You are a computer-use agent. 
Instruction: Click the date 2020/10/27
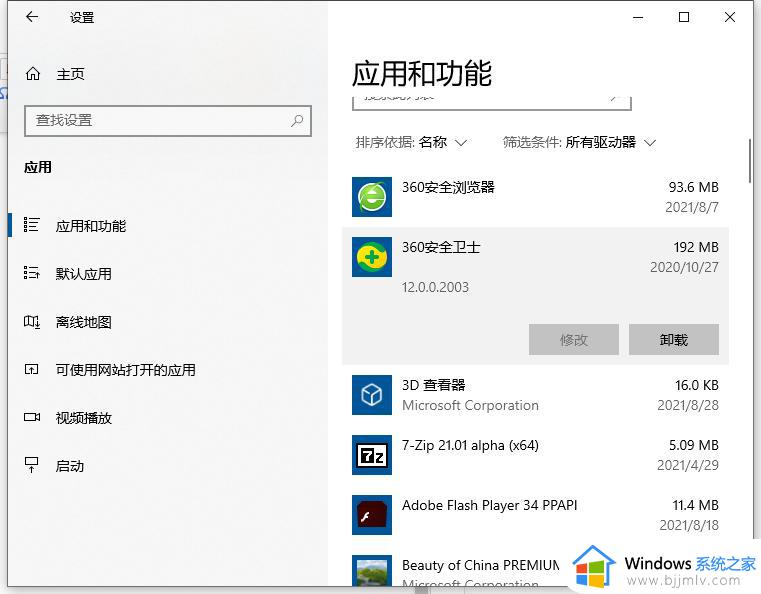[684, 267]
